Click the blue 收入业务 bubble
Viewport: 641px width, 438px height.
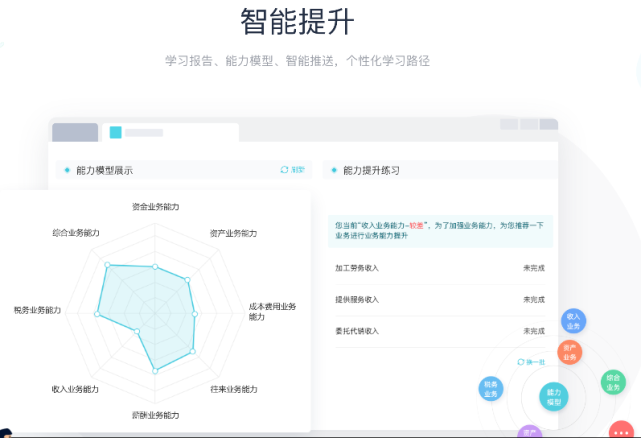coord(573,321)
